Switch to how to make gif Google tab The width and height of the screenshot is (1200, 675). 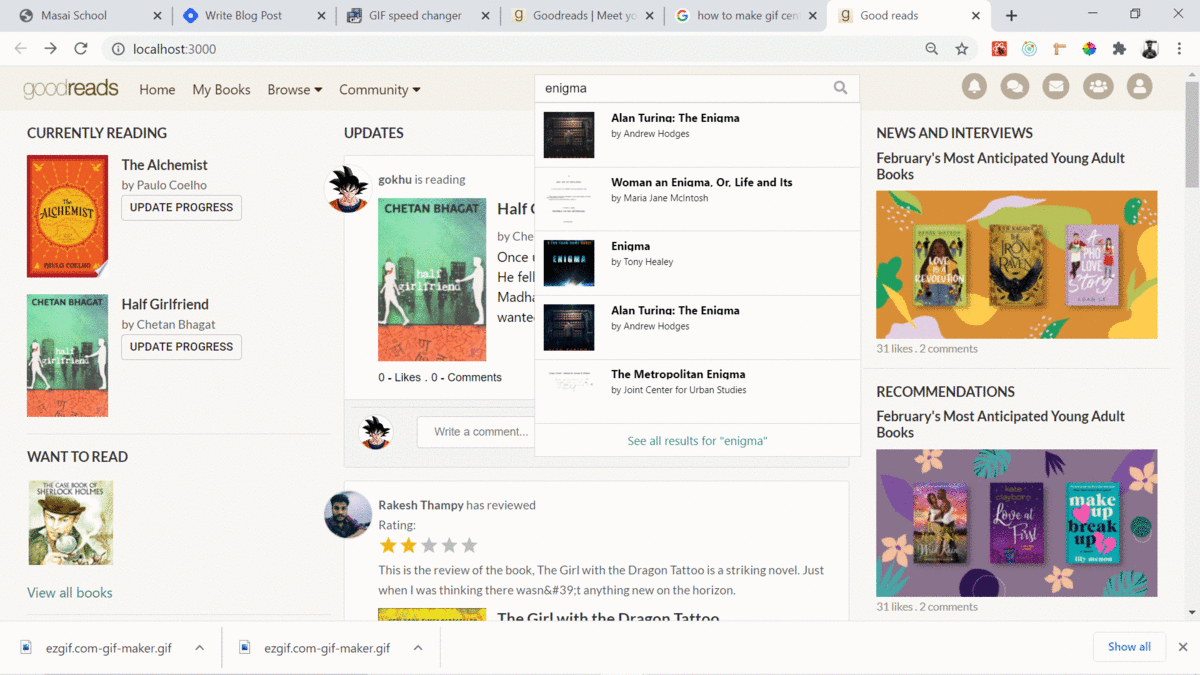coord(746,16)
